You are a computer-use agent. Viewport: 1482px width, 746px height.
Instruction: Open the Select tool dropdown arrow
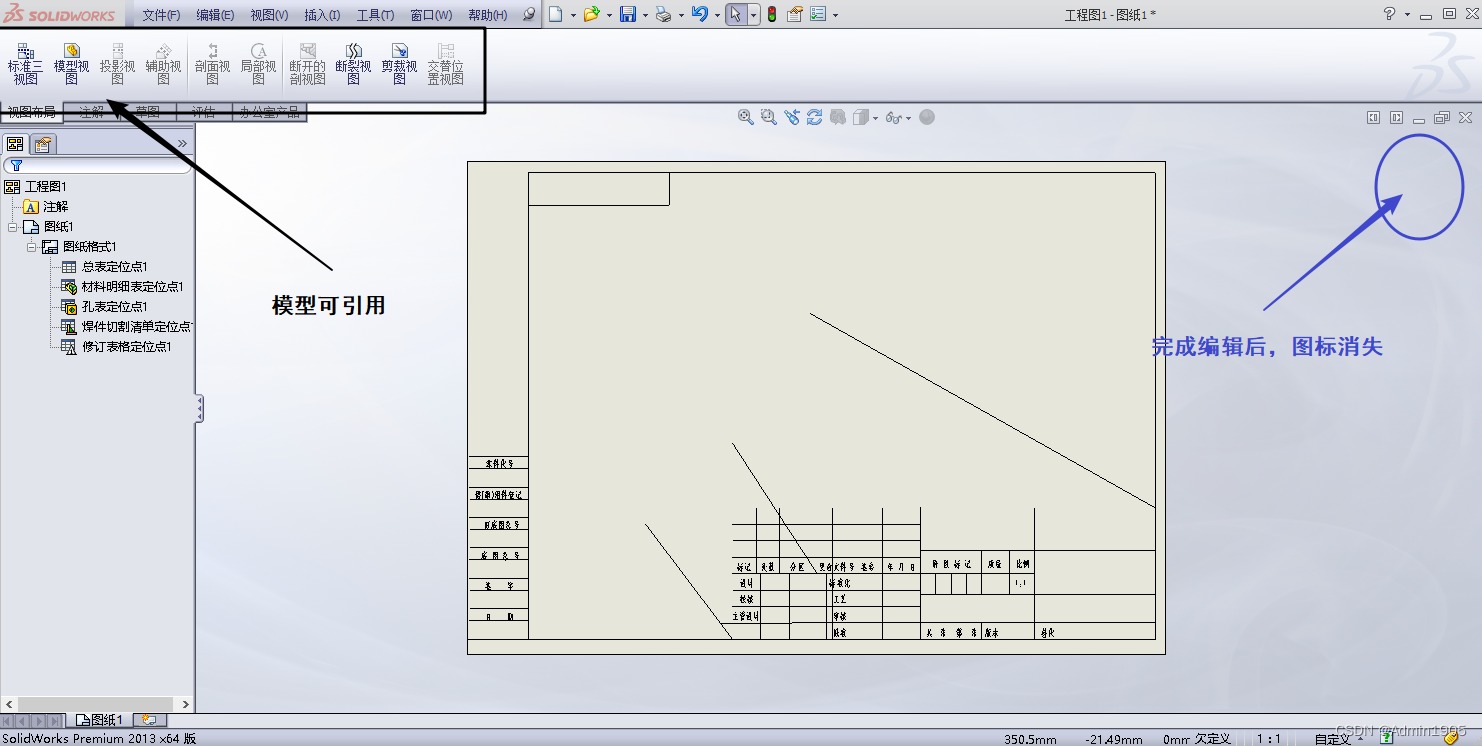[x=753, y=15]
